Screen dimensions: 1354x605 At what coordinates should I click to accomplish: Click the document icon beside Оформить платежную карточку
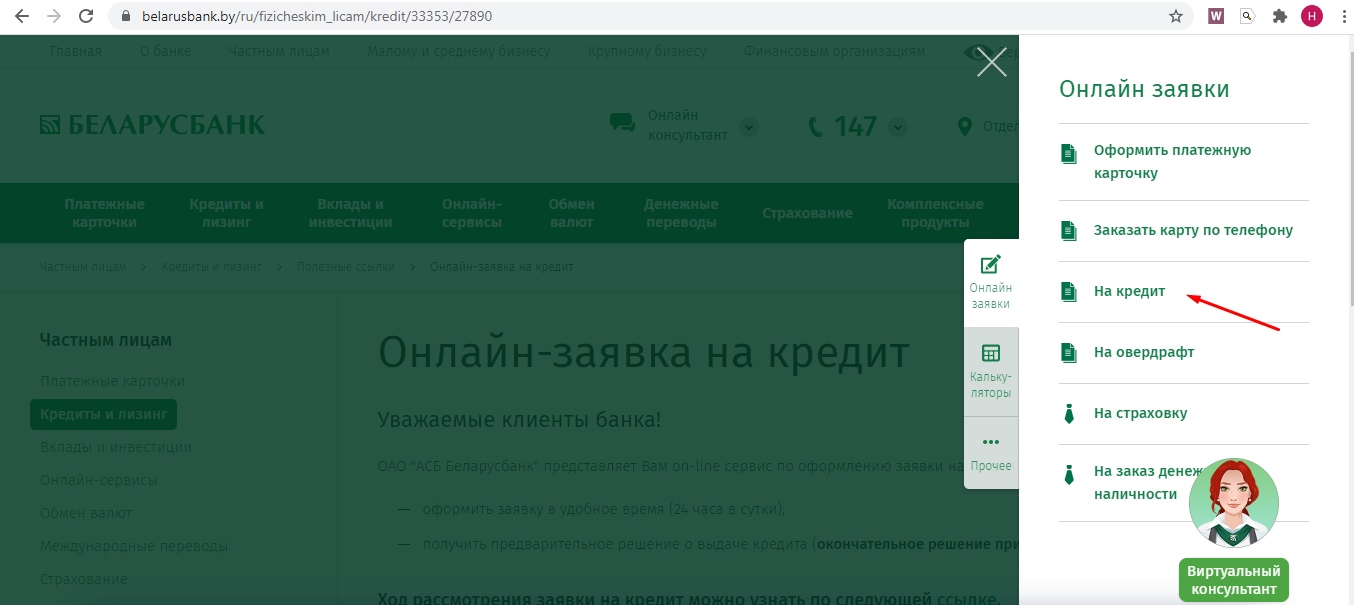pyautogui.click(x=1069, y=154)
